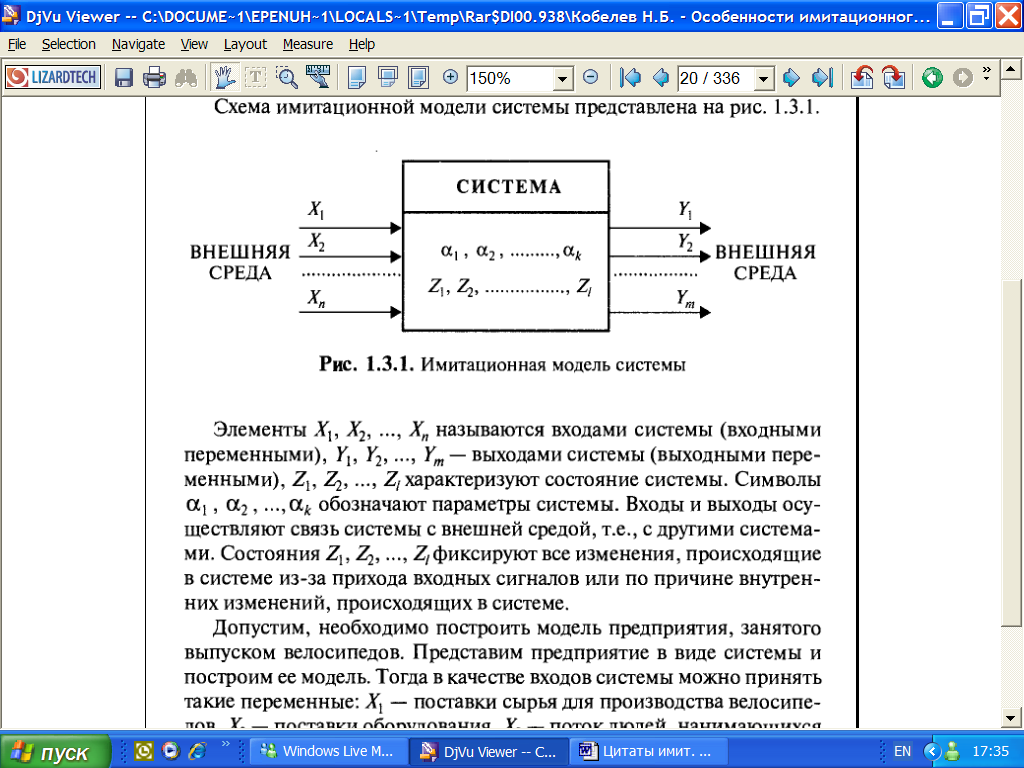Image resolution: width=1024 pixels, height=768 pixels.
Task: Click the 20 / 336 page field
Action: pyautogui.click(x=716, y=79)
